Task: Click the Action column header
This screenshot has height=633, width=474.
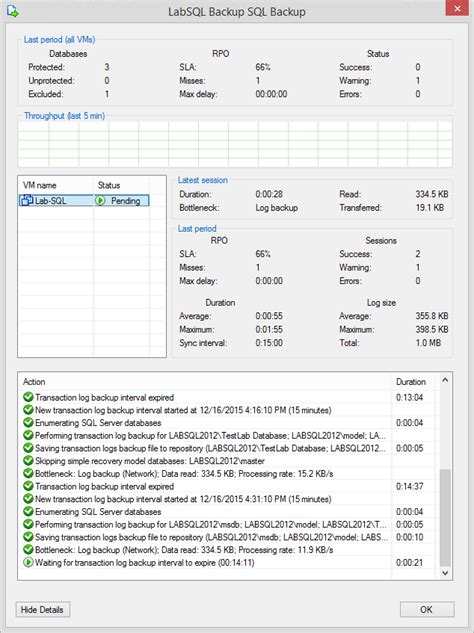Action: [34, 382]
